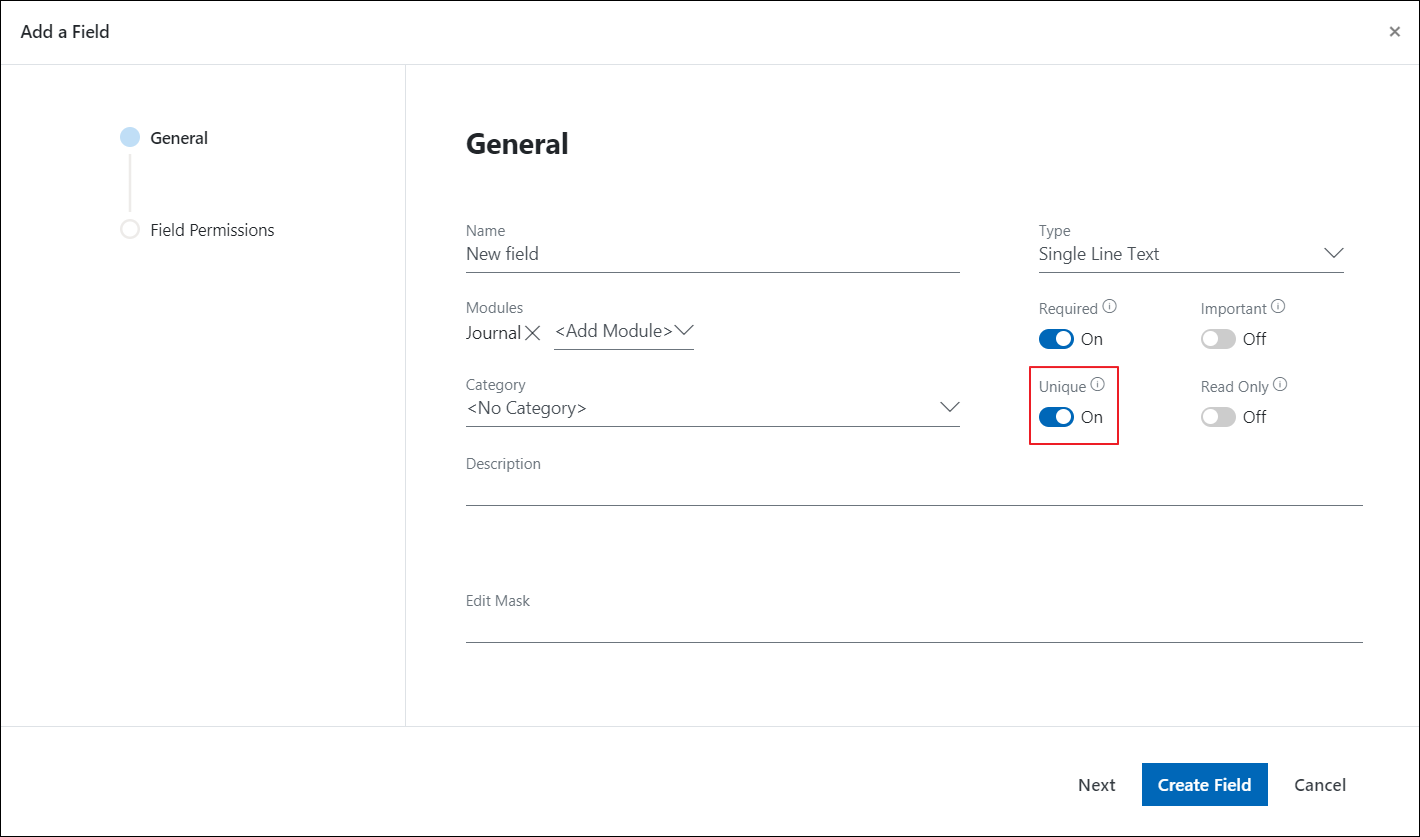Viewport: 1420px width, 837px height.
Task: Click the Edit Mask input field
Action: (x=914, y=627)
